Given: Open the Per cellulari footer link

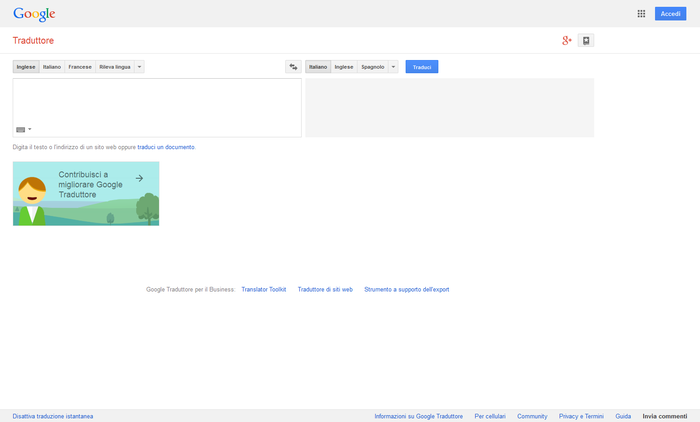Looking at the screenshot, I should pyautogui.click(x=490, y=416).
